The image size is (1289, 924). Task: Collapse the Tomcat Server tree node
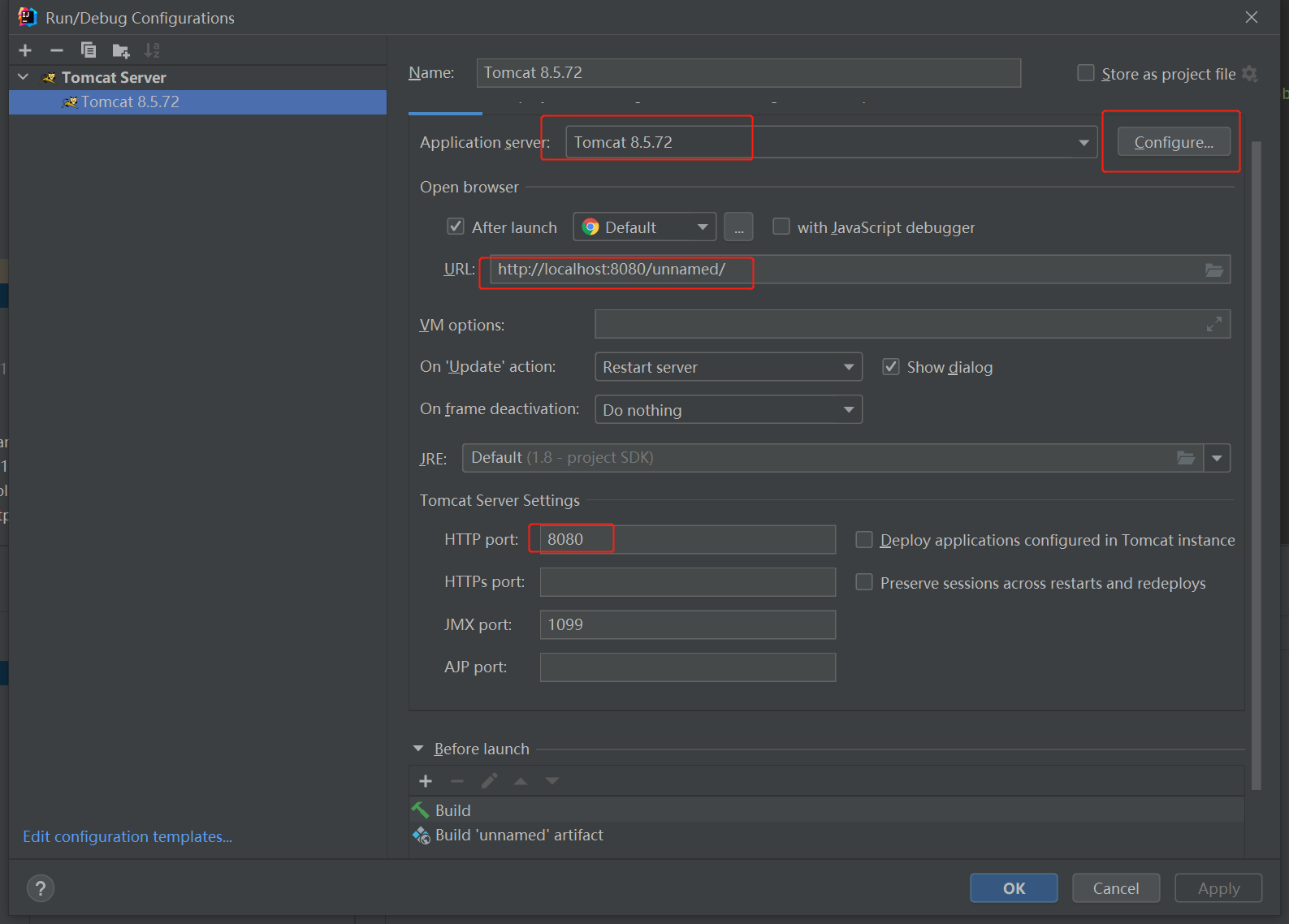pos(24,77)
